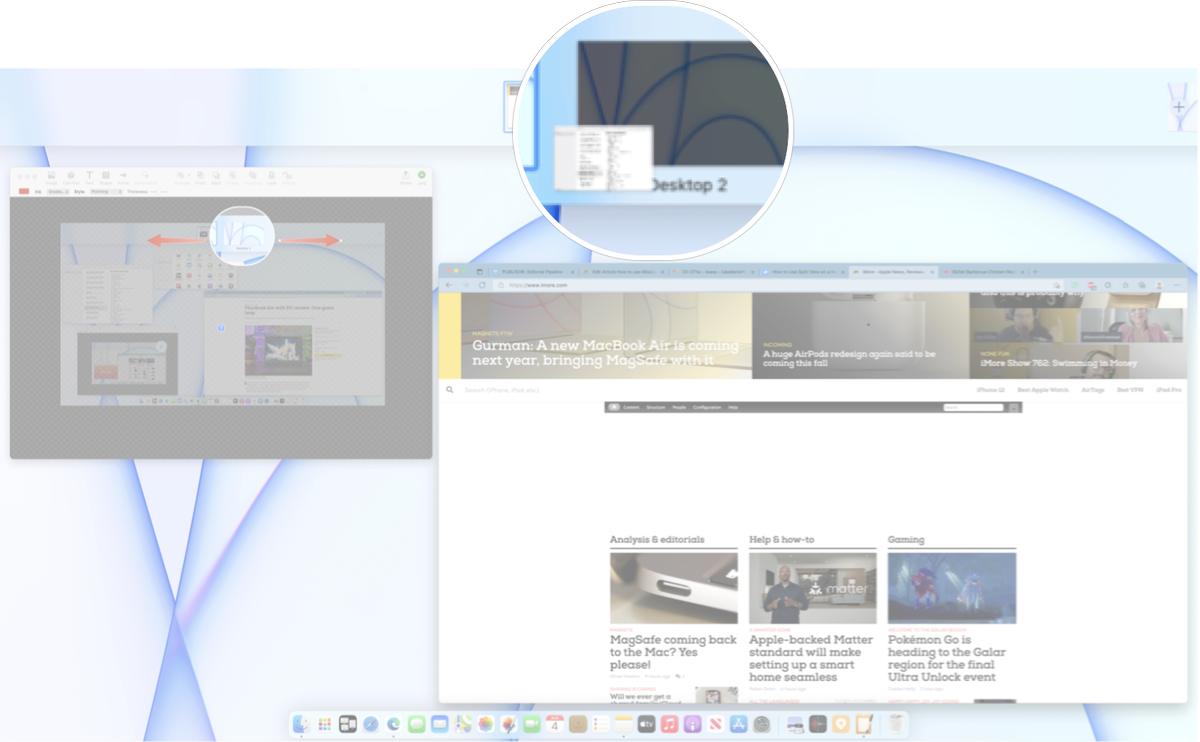This screenshot has height=742, width=1200.
Task: Click the Image insert icon
Action: pos(51,176)
